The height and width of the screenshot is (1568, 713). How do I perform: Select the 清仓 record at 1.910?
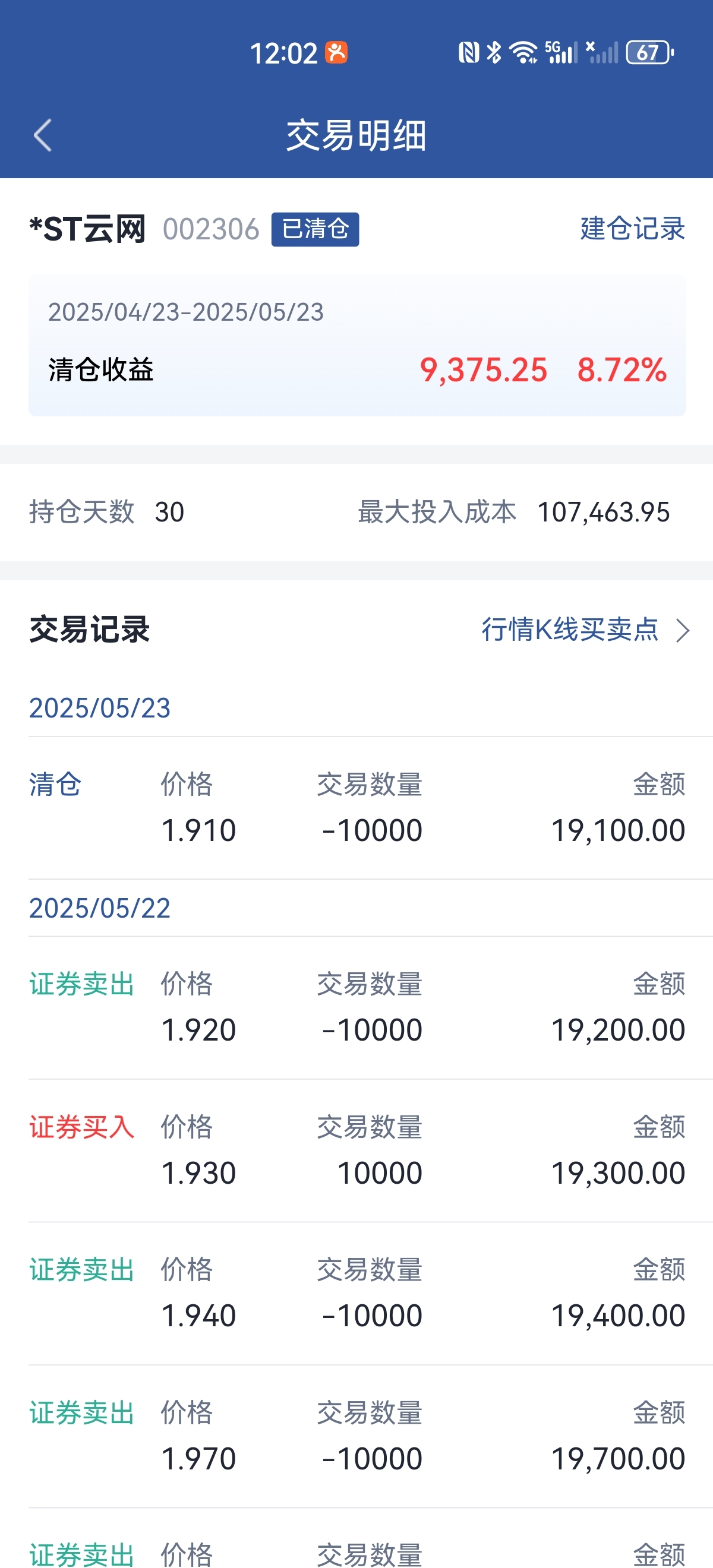pos(357,808)
